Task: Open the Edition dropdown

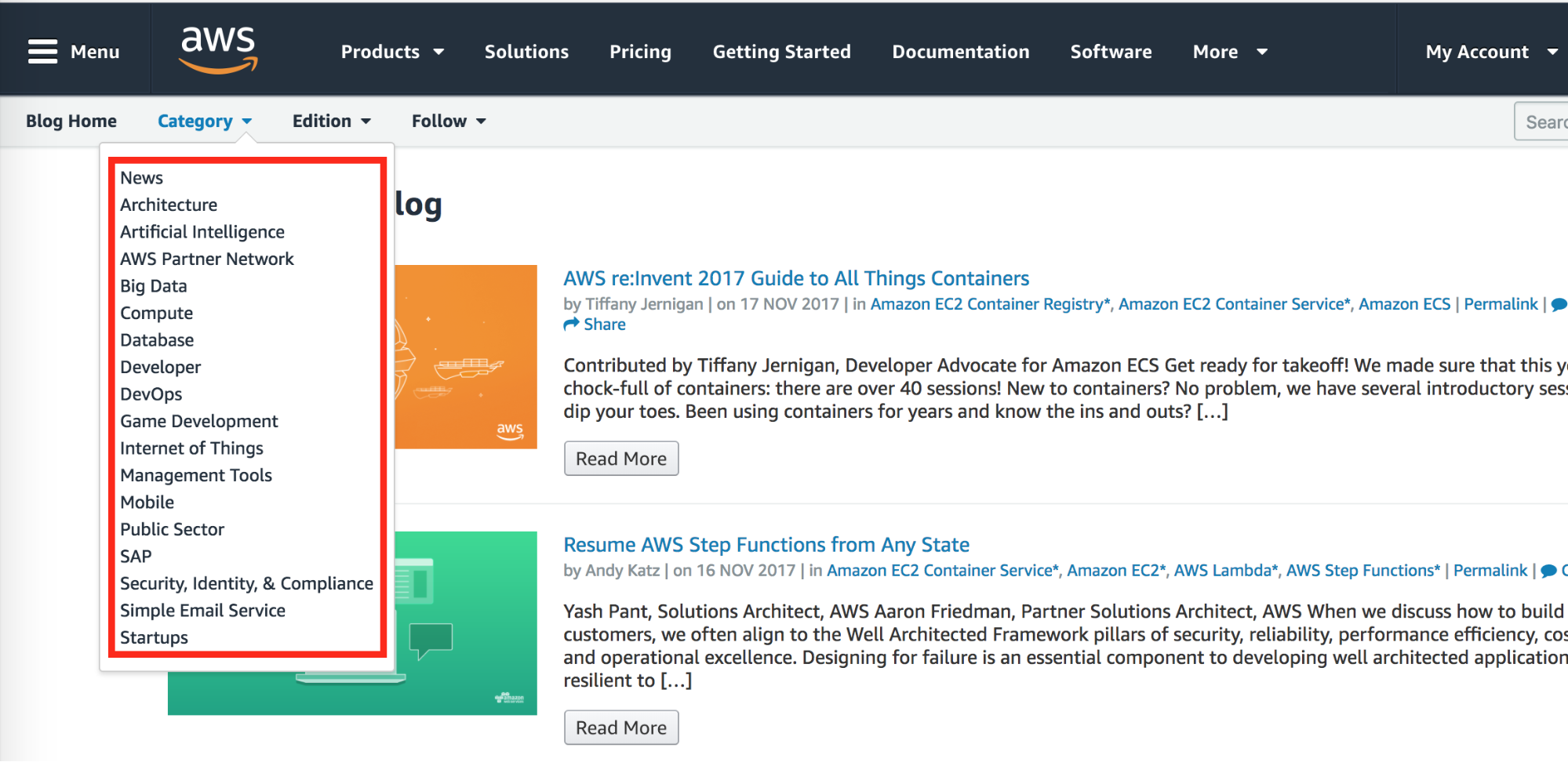Action: [332, 122]
